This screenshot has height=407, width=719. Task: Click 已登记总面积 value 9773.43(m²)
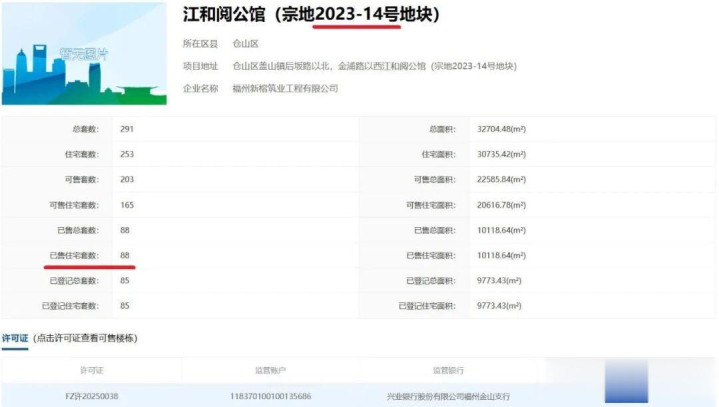coord(499,280)
